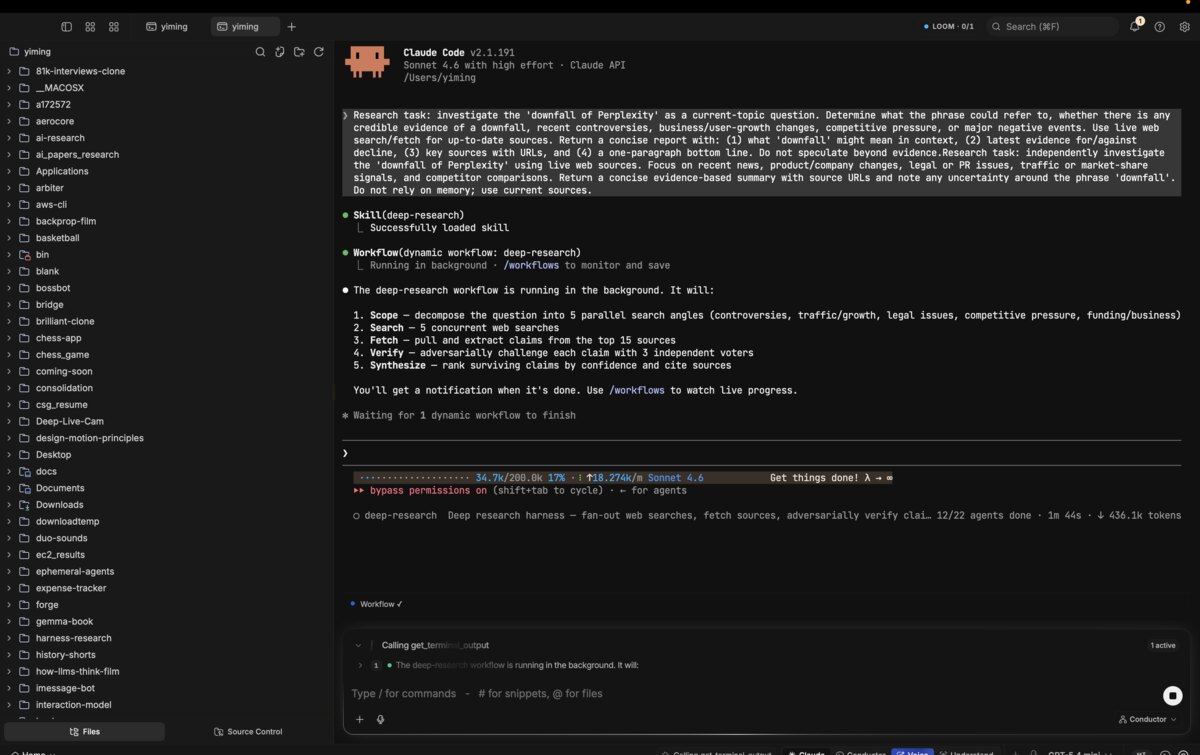Expand the brilliant-clone folder chevron

(9, 321)
